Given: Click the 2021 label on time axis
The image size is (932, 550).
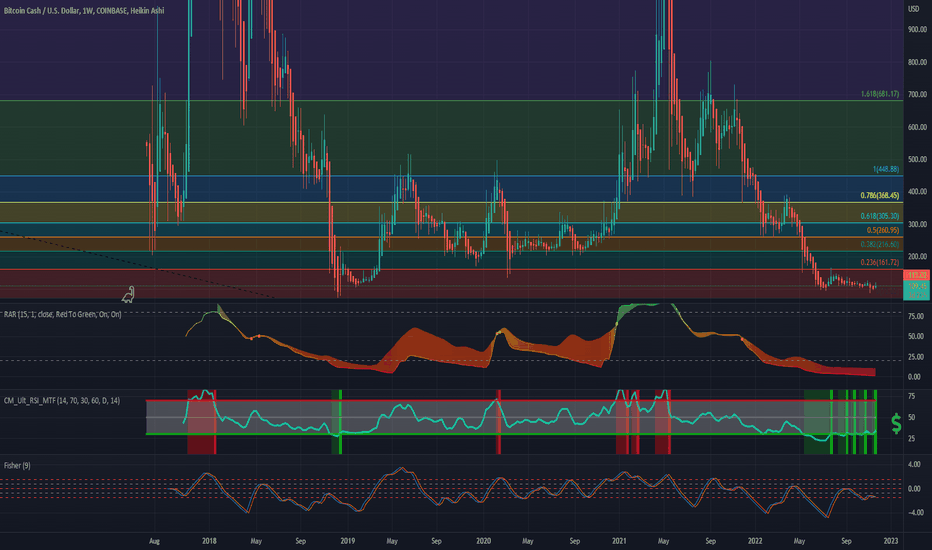Looking at the screenshot, I should 619,541.
